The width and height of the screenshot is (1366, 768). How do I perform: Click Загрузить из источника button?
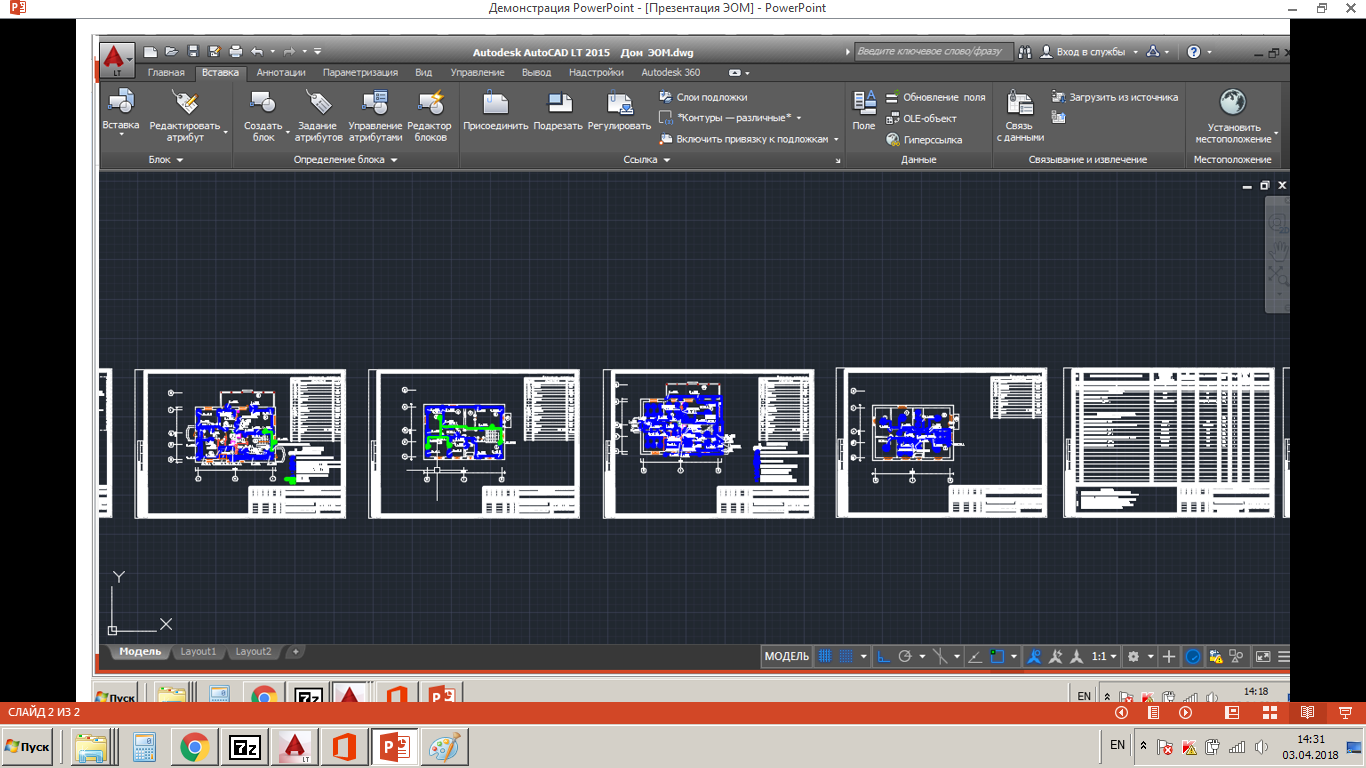coord(1115,97)
